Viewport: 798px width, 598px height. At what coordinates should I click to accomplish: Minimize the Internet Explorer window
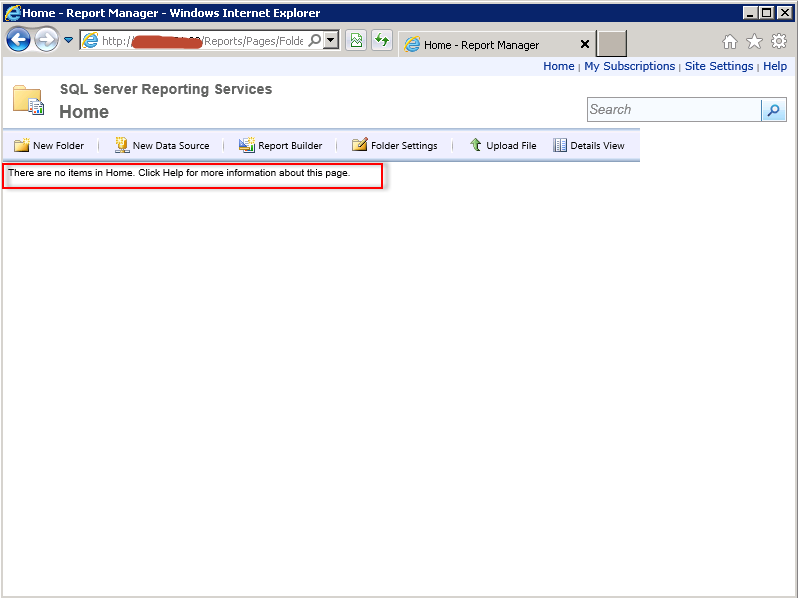pyautogui.click(x=750, y=13)
